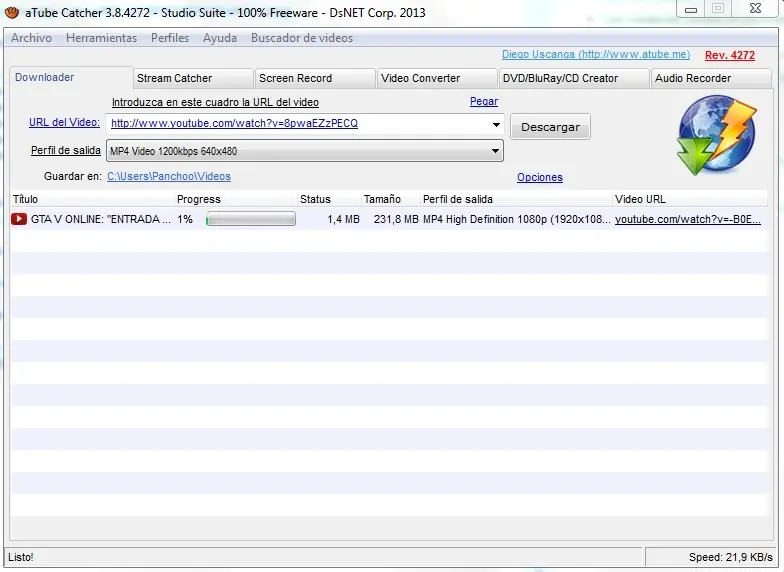
Task: Click the Descargar button
Action: (550, 127)
